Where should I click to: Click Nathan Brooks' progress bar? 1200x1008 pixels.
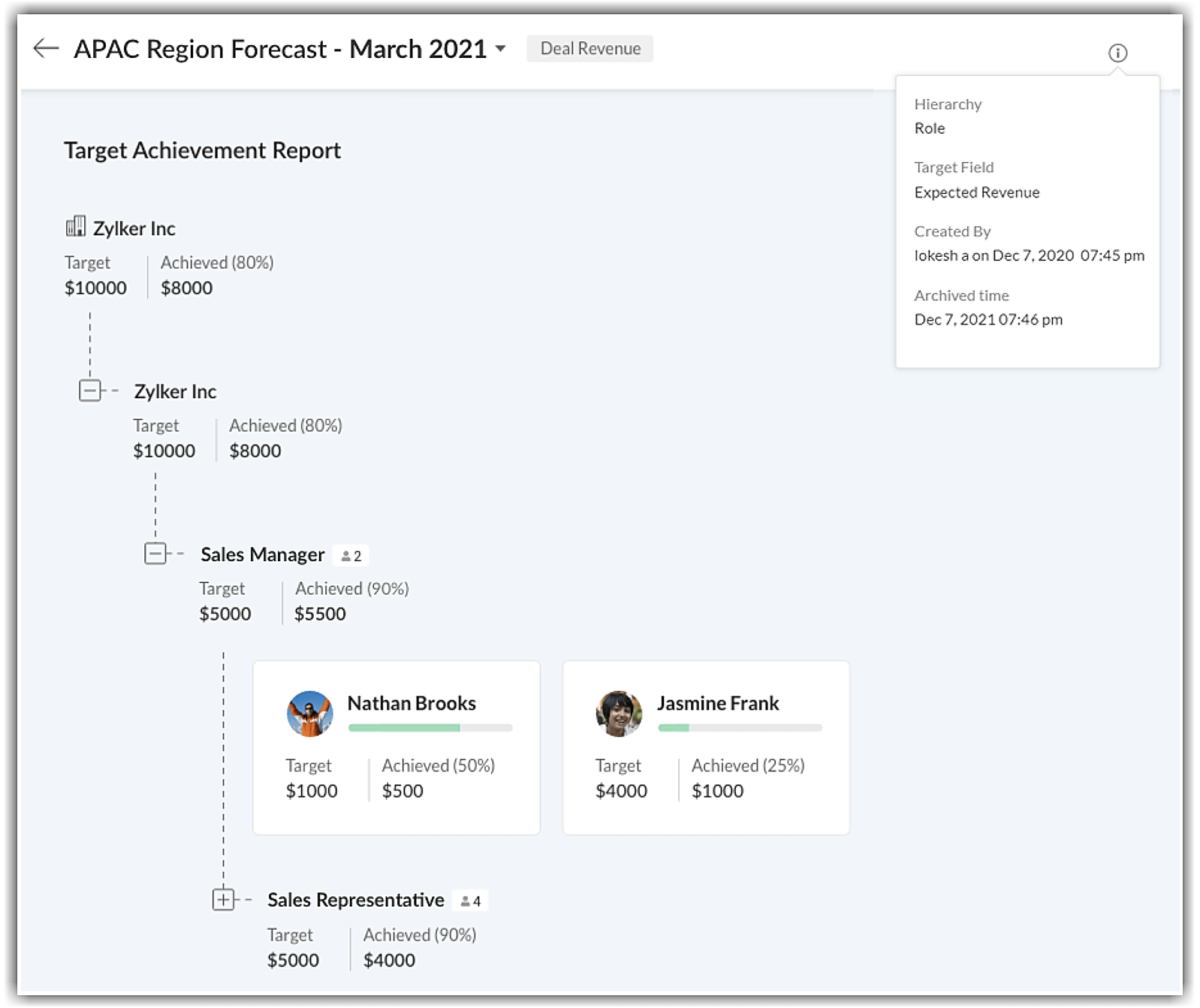[x=430, y=728]
